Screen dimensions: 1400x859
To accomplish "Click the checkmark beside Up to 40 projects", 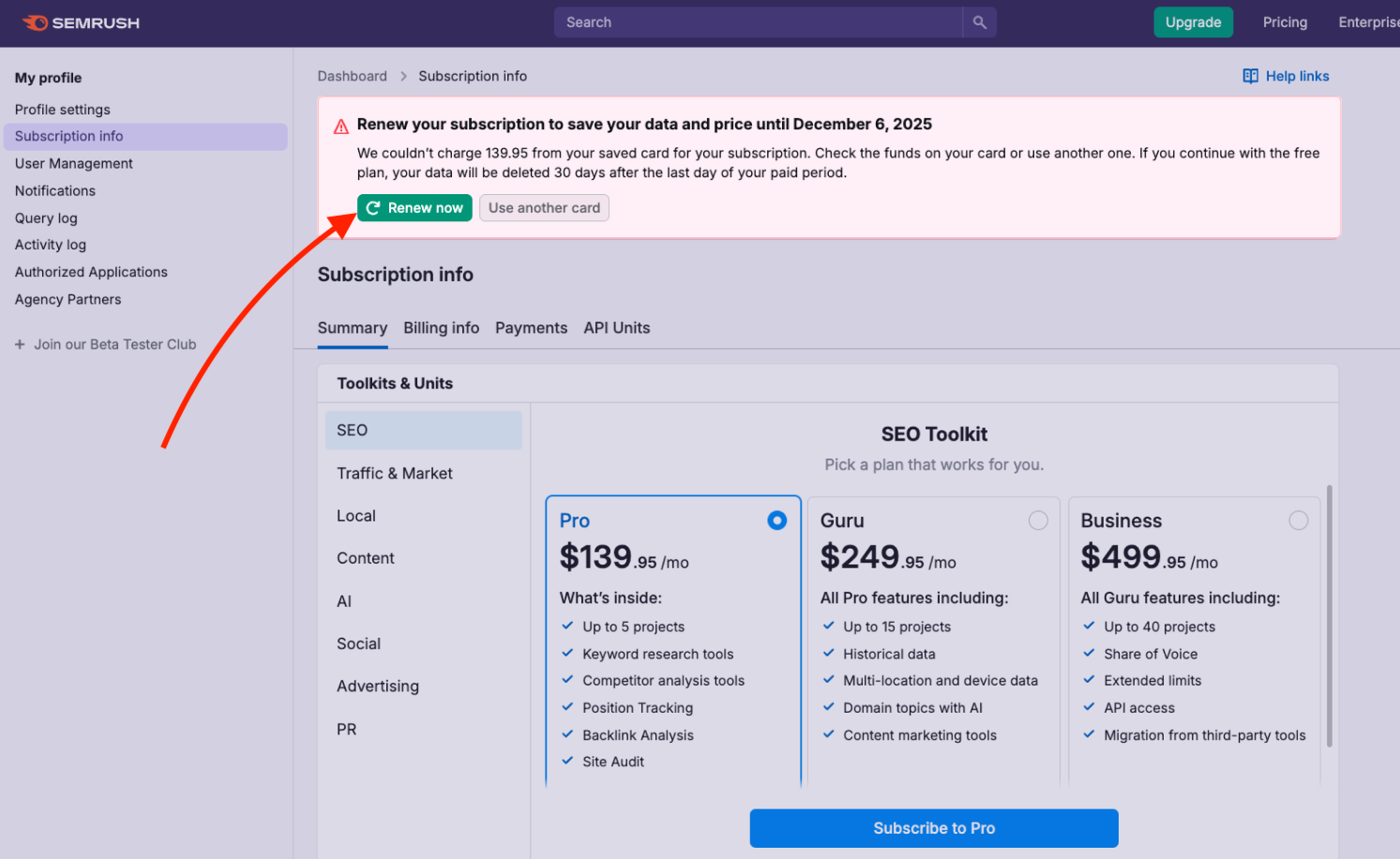I will coord(1090,626).
